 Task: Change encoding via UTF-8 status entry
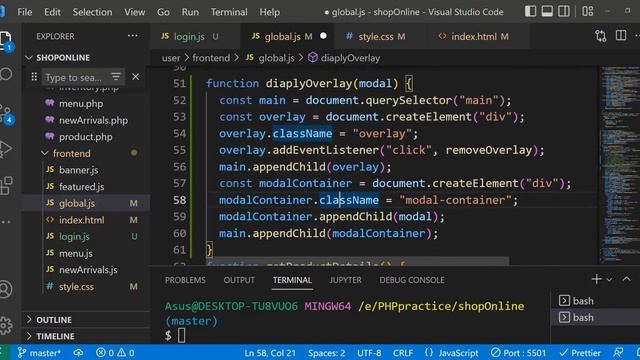(x=369, y=353)
